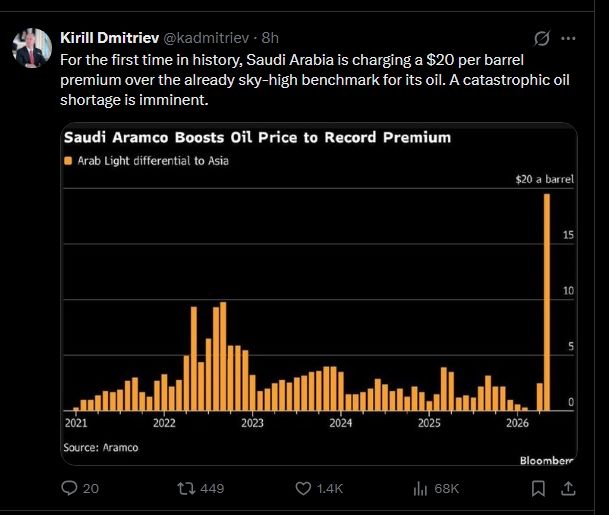Click the 2022 label on the chart axis
This screenshot has width=609, height=515.
pyautogui.click(x=165, y=424)
